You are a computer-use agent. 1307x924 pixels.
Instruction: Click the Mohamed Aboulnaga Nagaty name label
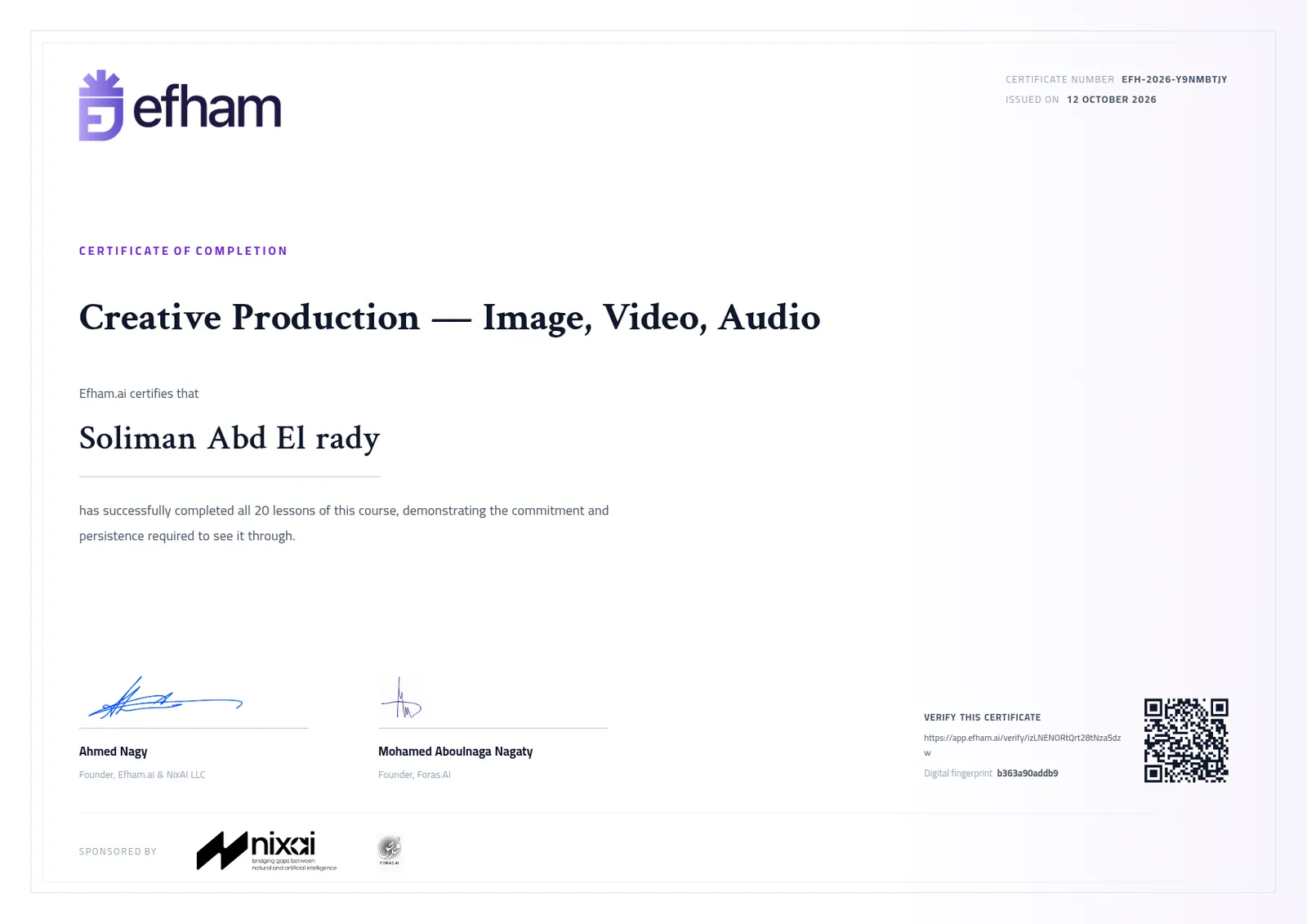point(455,752)
